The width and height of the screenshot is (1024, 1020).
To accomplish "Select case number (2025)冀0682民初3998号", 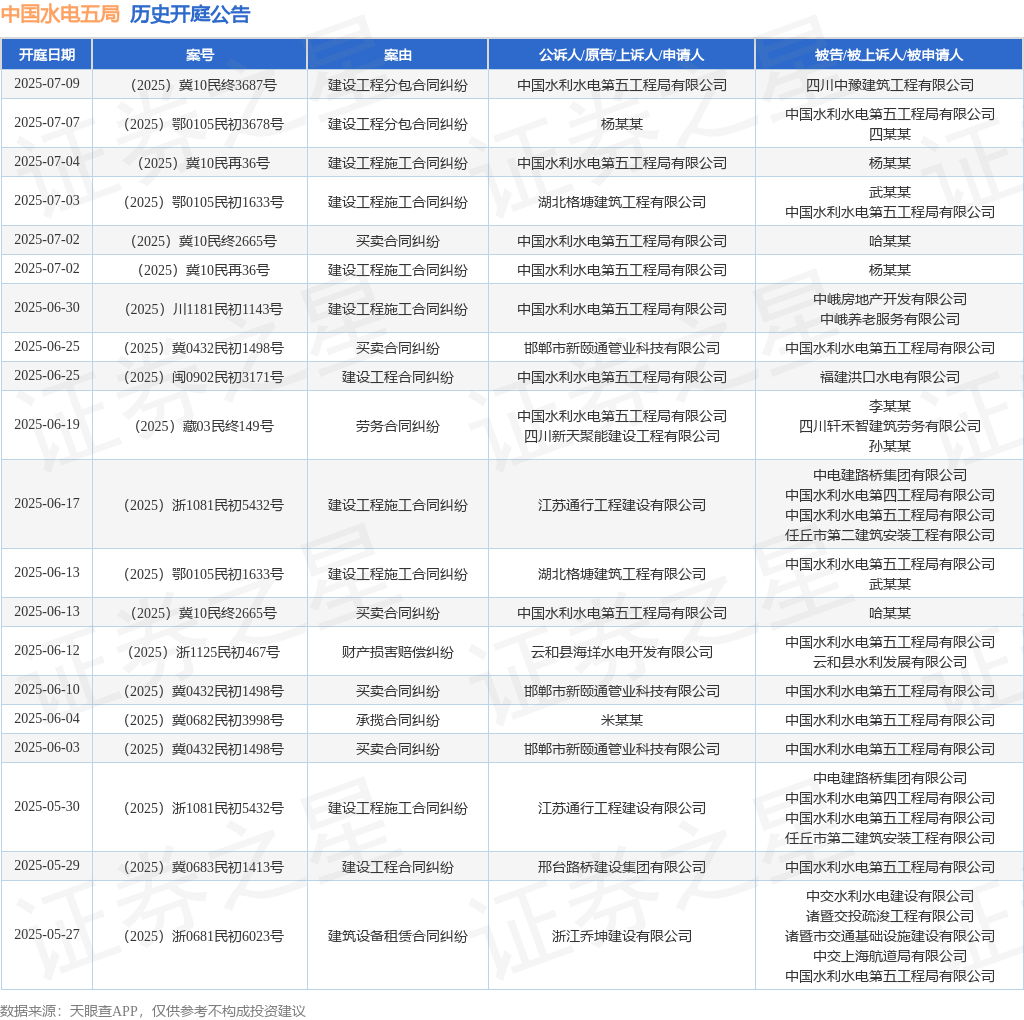I will click(x=203, y=720).
